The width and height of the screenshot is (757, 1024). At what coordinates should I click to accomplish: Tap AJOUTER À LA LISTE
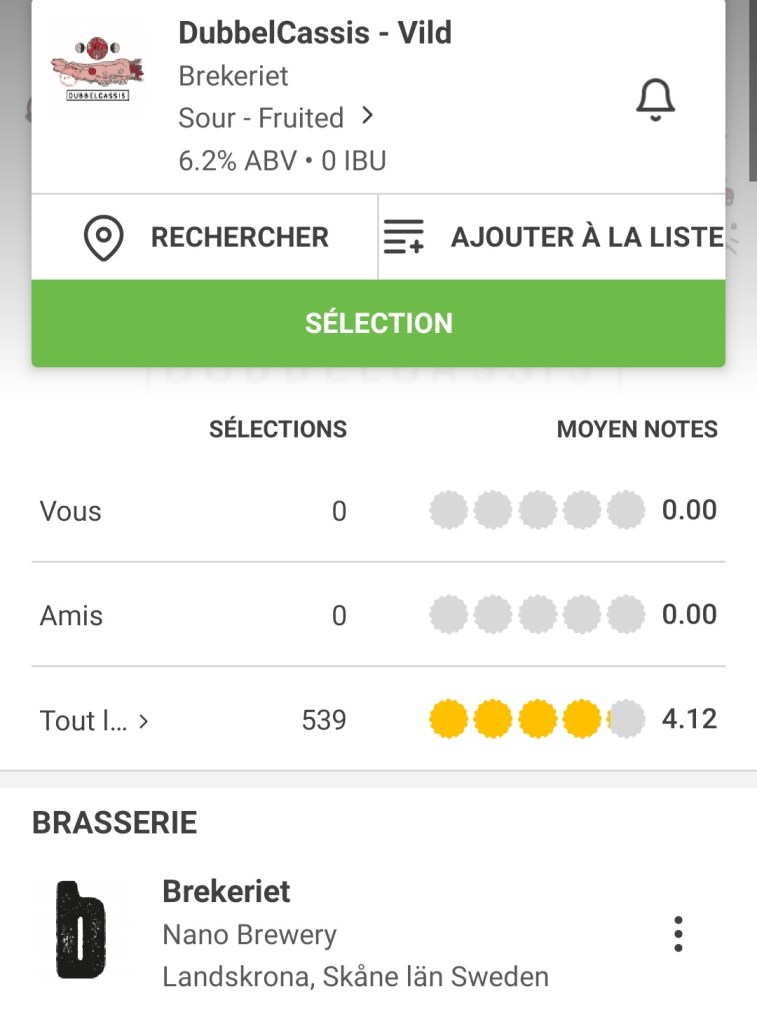pyautogui.click(x=586, y=238)
